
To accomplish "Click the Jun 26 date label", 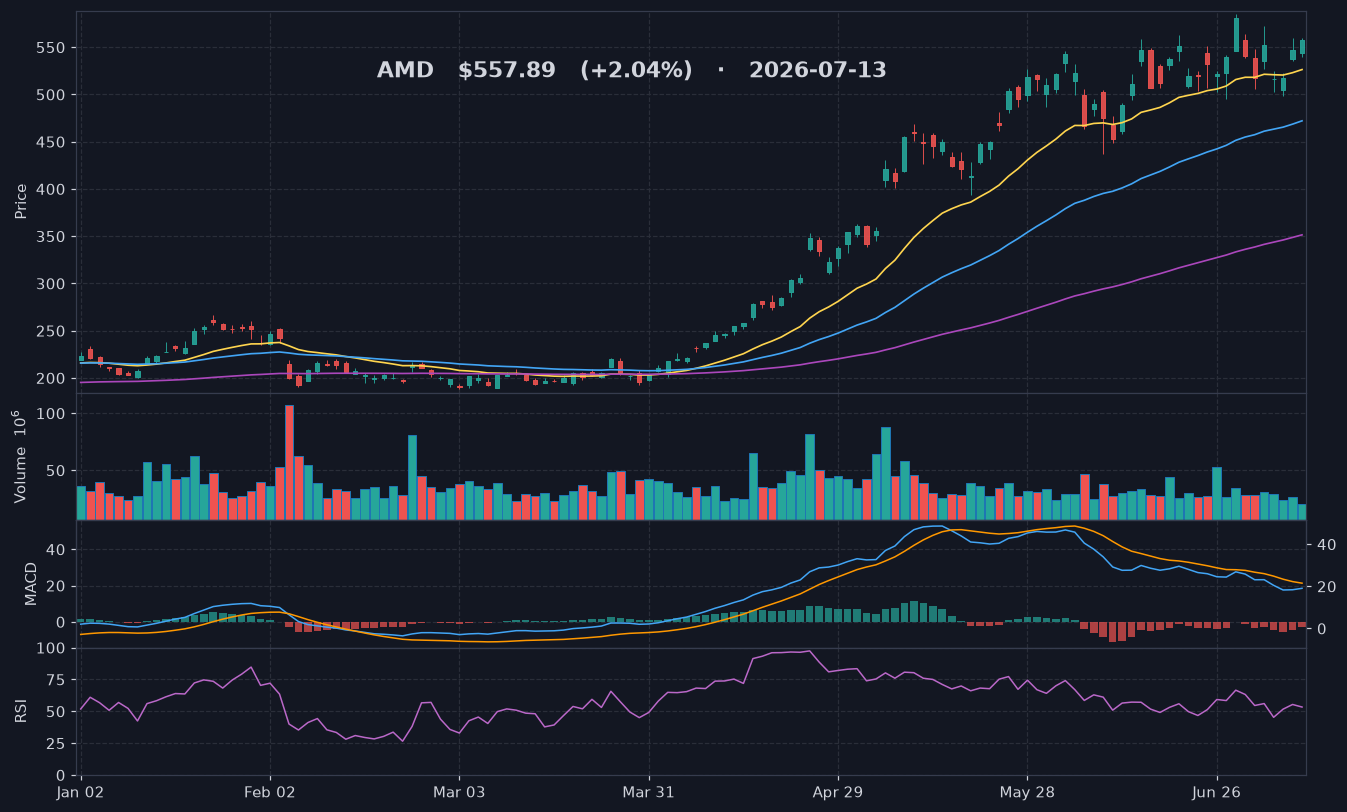I will [x=1217, y=792].
